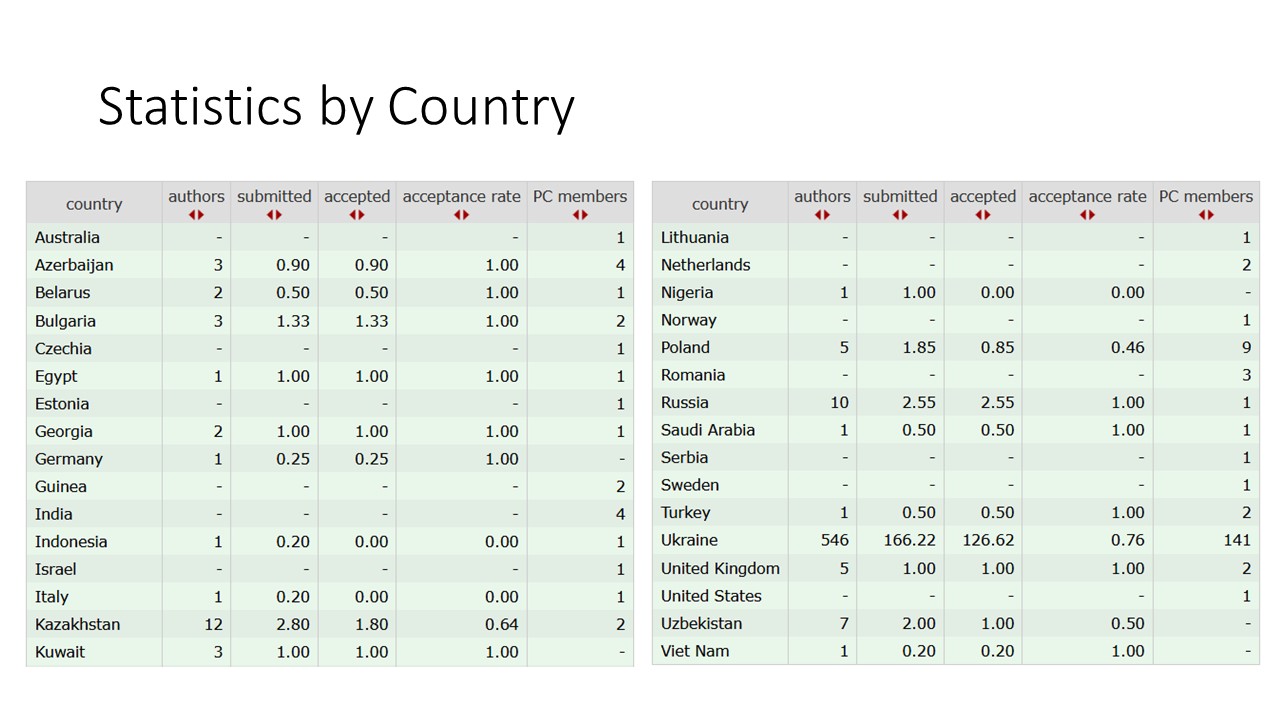Click Poland's PC members value 9

1246,348
